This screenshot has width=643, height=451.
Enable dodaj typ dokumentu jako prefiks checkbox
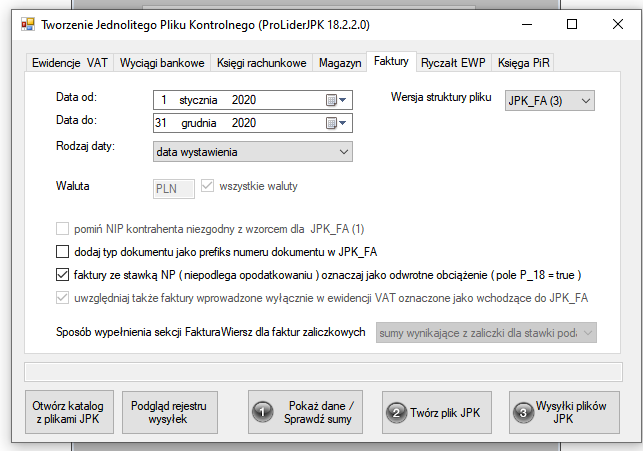(x=62, y=251)
